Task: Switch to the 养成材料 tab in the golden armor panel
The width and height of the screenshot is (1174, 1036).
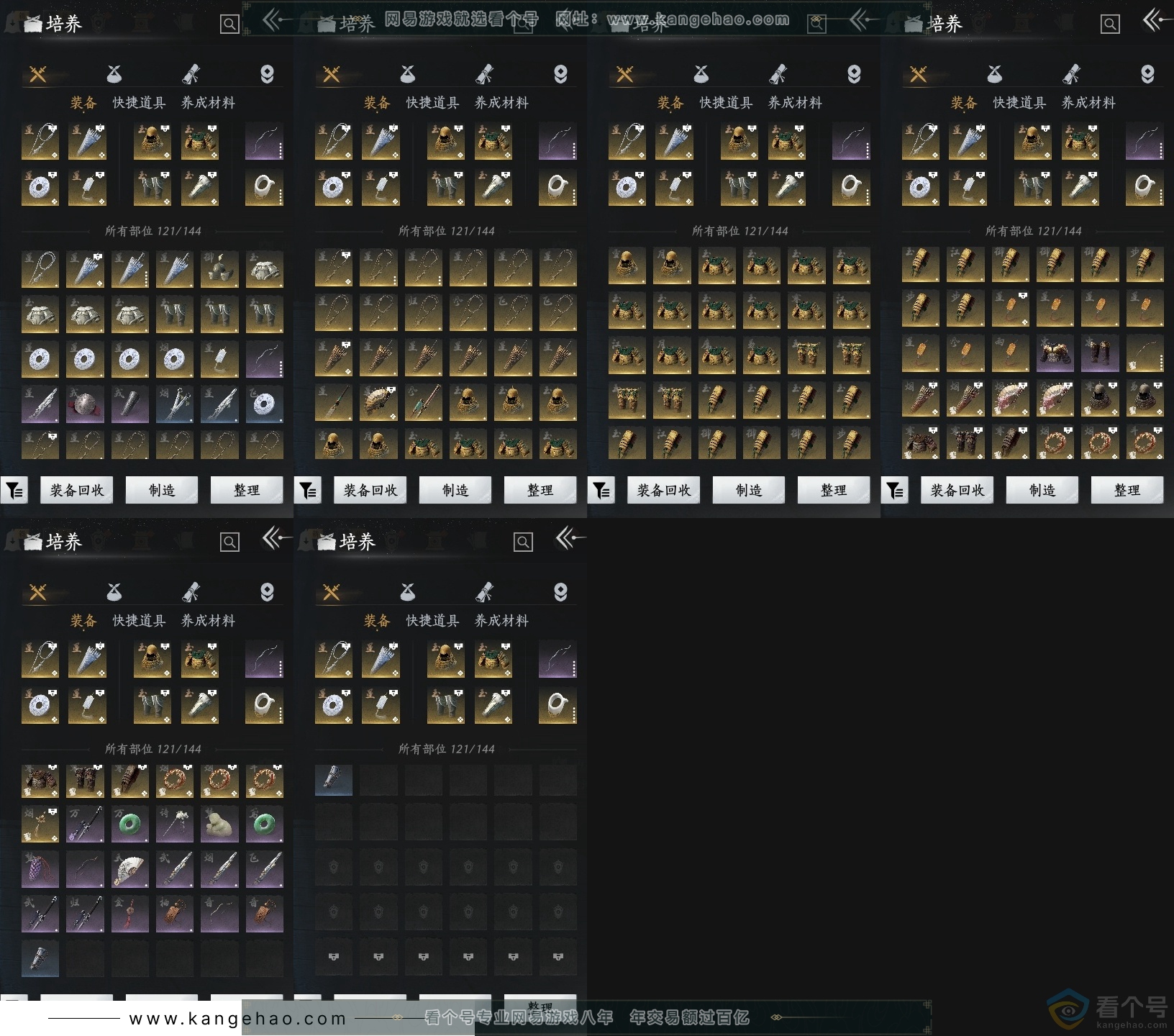Action: pyautogui.click(x=795, y=103)
